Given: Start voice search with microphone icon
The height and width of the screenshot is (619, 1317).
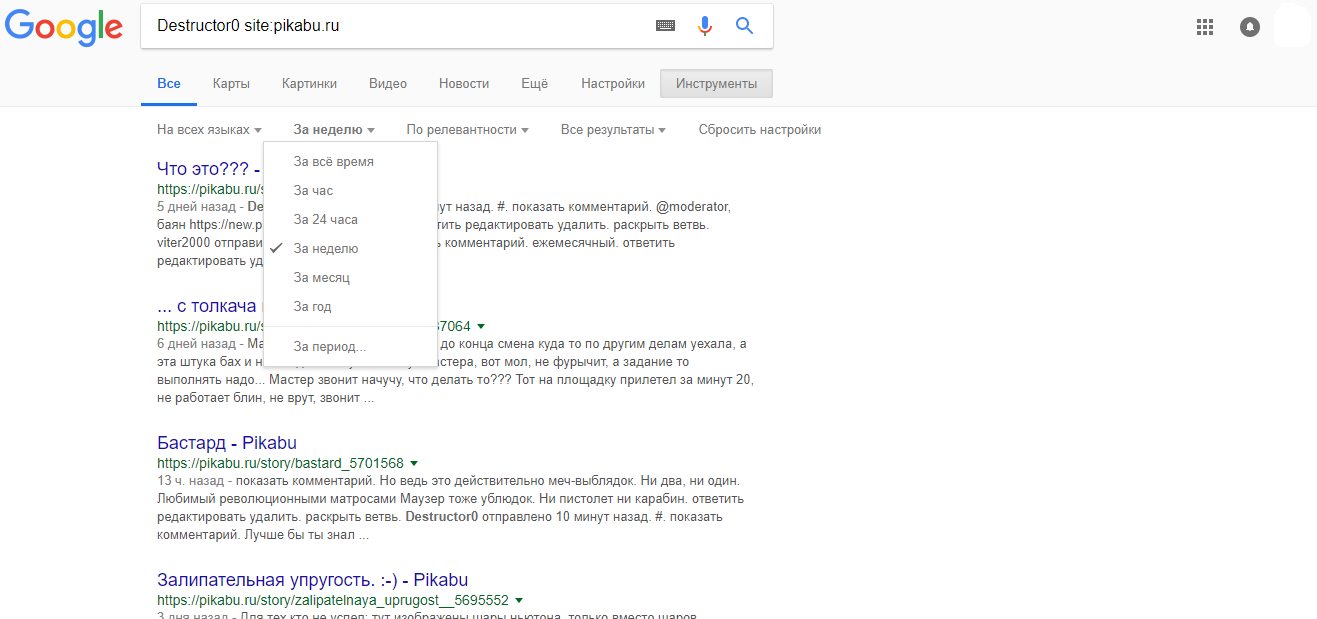Looking at the screenshot, I should coord(705,26).
